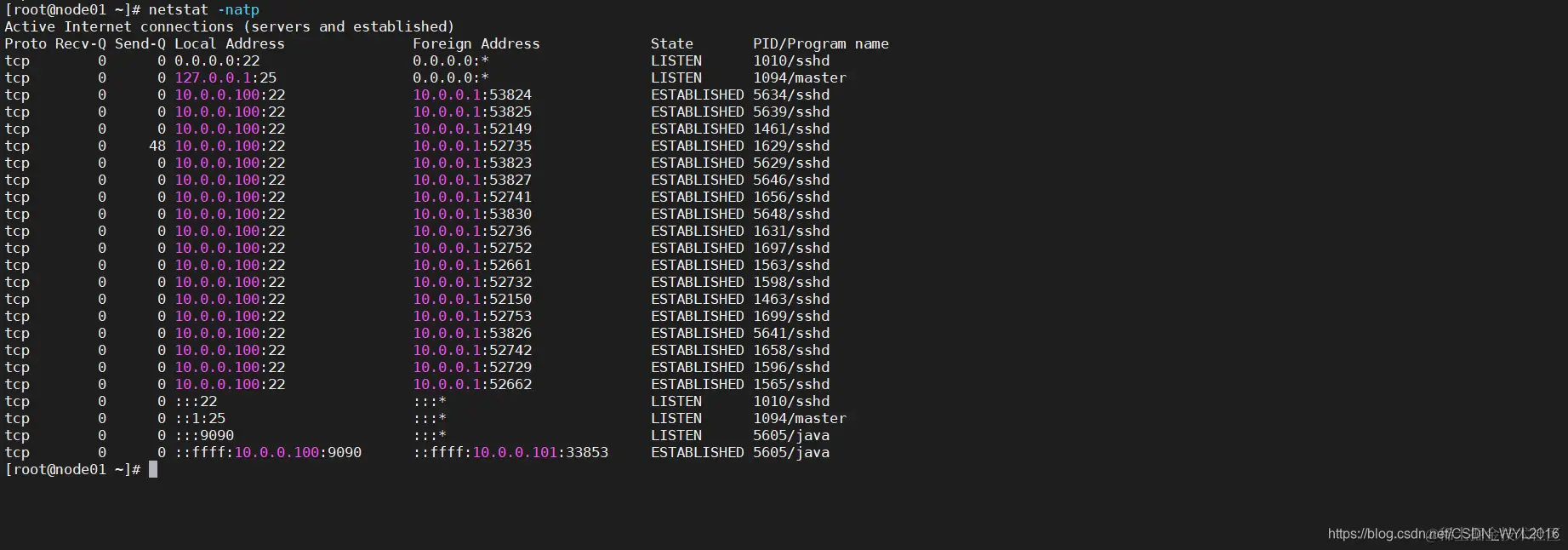This screenshot has height=550, width=1568.
Task: Select foreign address 10.0.0.1:52150
Action: (472, 299)
